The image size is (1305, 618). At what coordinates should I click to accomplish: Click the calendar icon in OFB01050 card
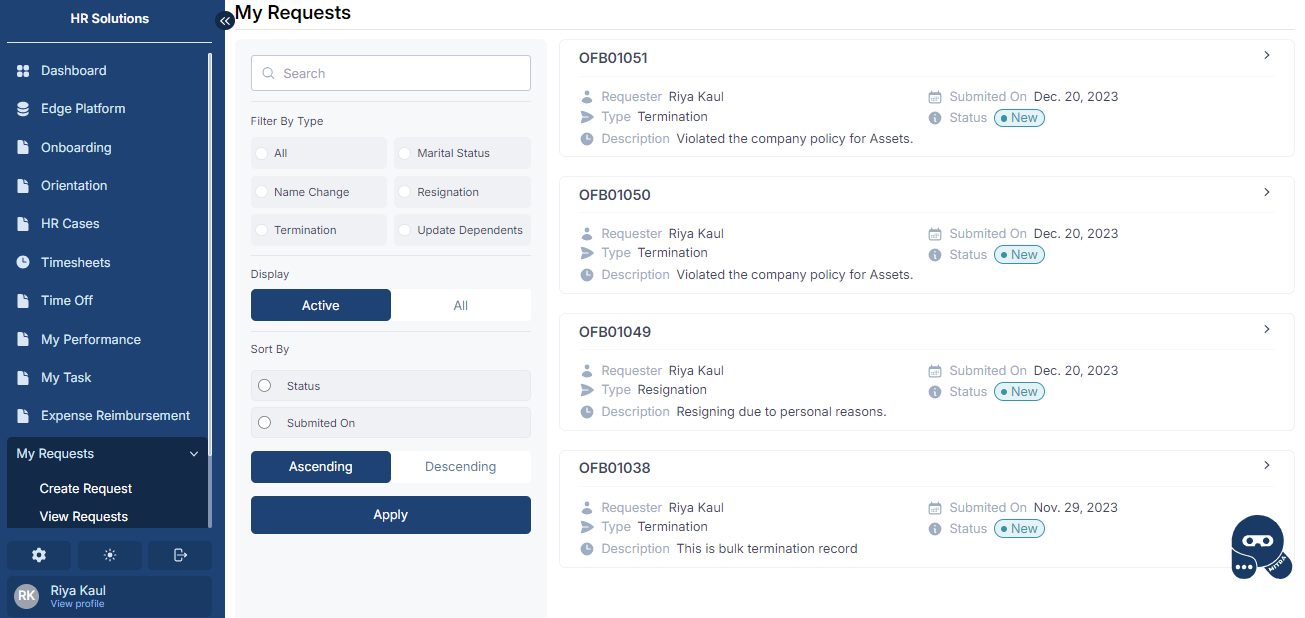pyautogui.click(x=935, y=234)
